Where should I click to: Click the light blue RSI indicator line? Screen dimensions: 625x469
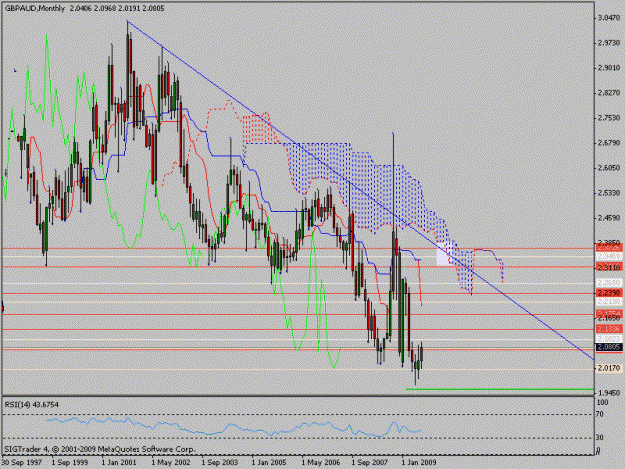[233, 427]
